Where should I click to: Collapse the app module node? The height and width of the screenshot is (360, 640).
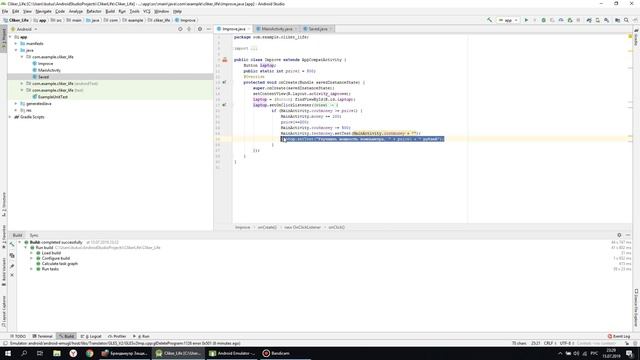(x=11, y=37)
